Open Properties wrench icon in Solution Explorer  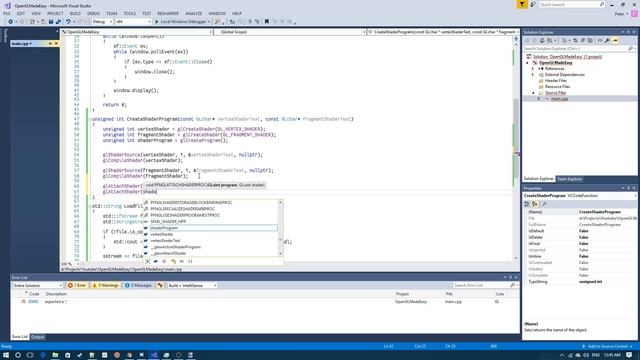tap(607, 40)
